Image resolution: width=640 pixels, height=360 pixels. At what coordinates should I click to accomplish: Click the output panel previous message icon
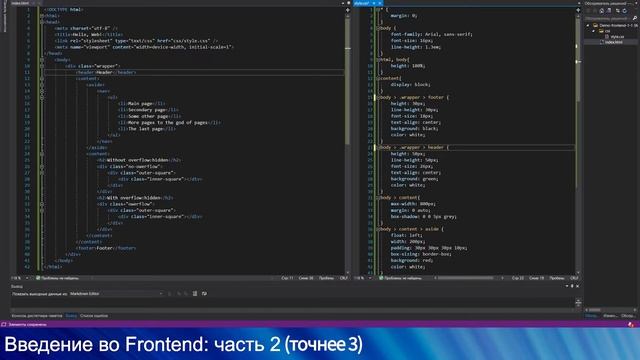click(x=178, y=293)
